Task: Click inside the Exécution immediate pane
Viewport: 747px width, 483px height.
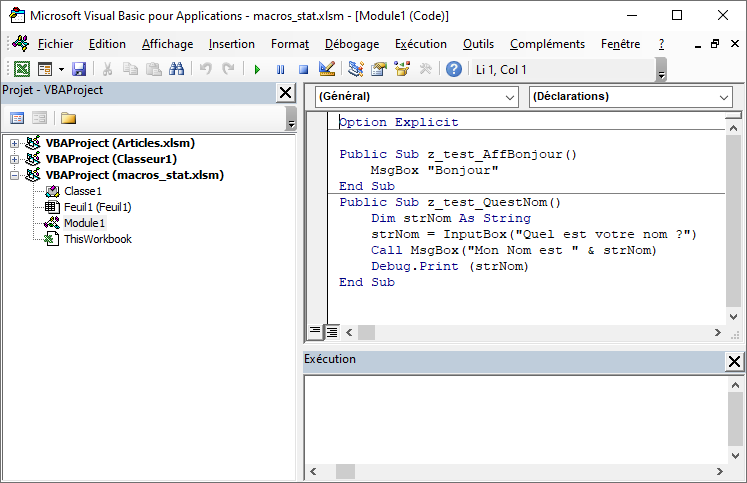Action: pyautogui.click(x=516, y=419)
